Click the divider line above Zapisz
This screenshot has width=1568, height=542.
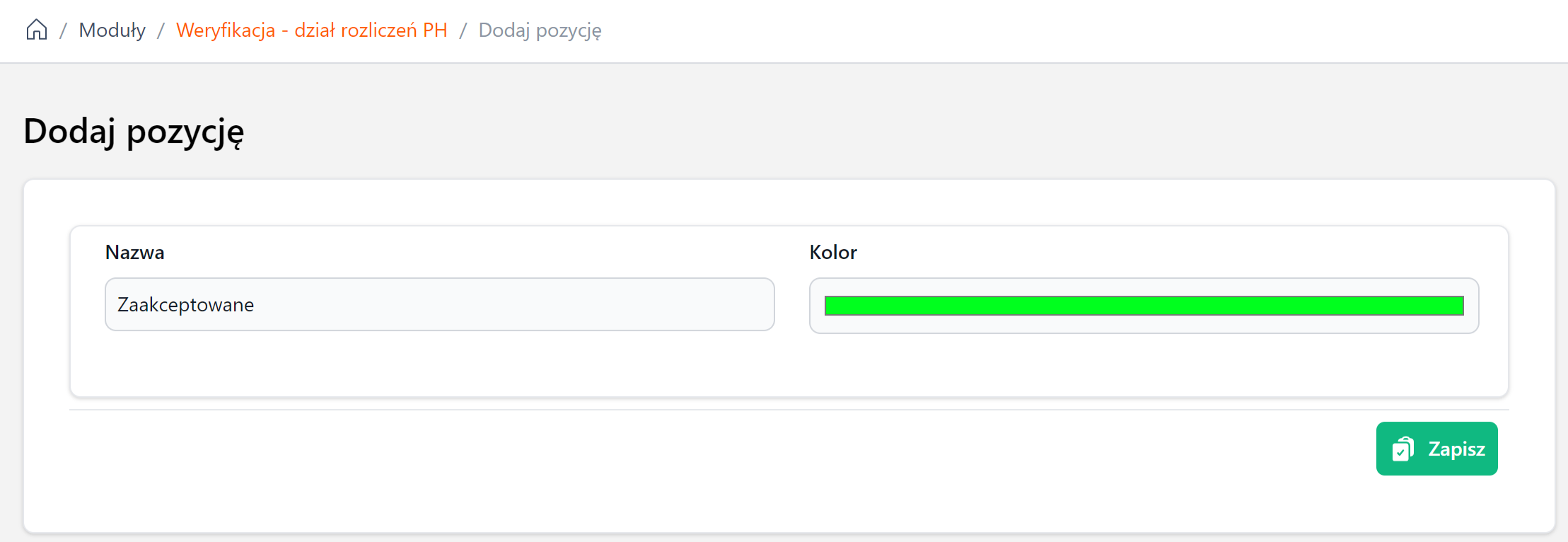point(789,410)
